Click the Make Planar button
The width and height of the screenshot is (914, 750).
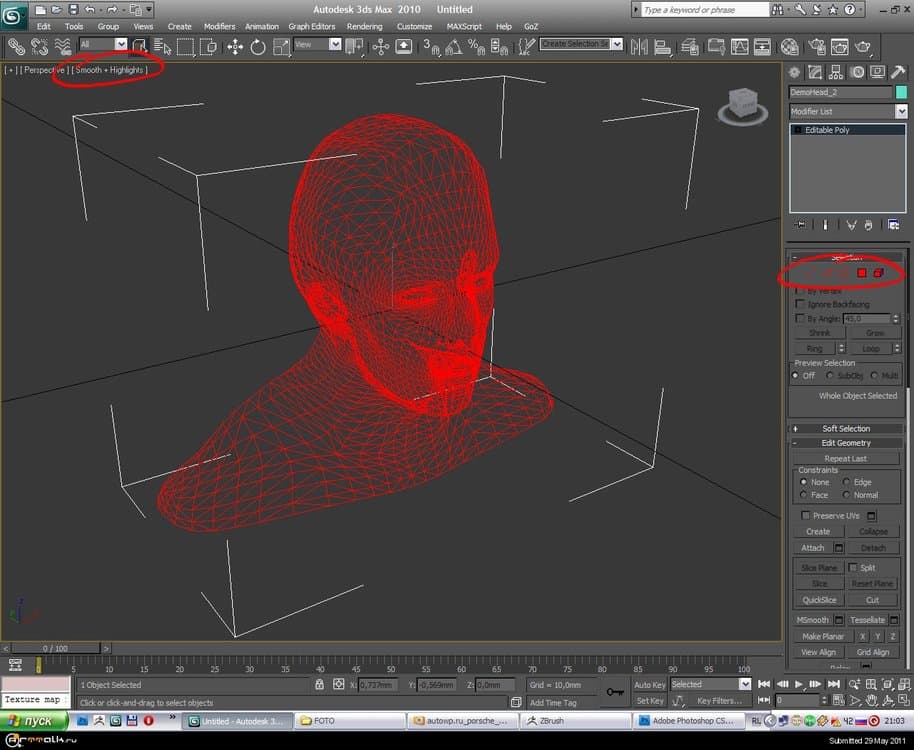(823, 636)
